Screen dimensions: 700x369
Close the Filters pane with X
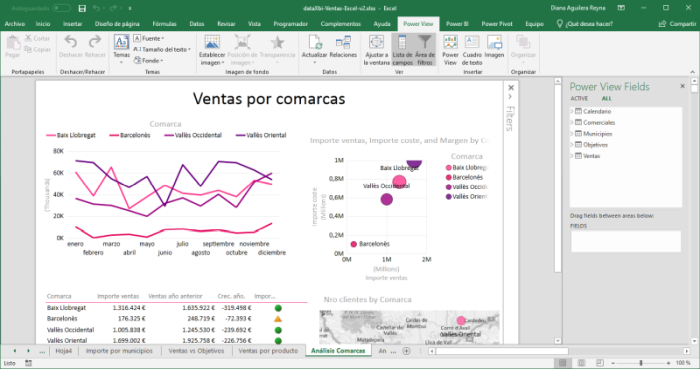pos(511,87)
